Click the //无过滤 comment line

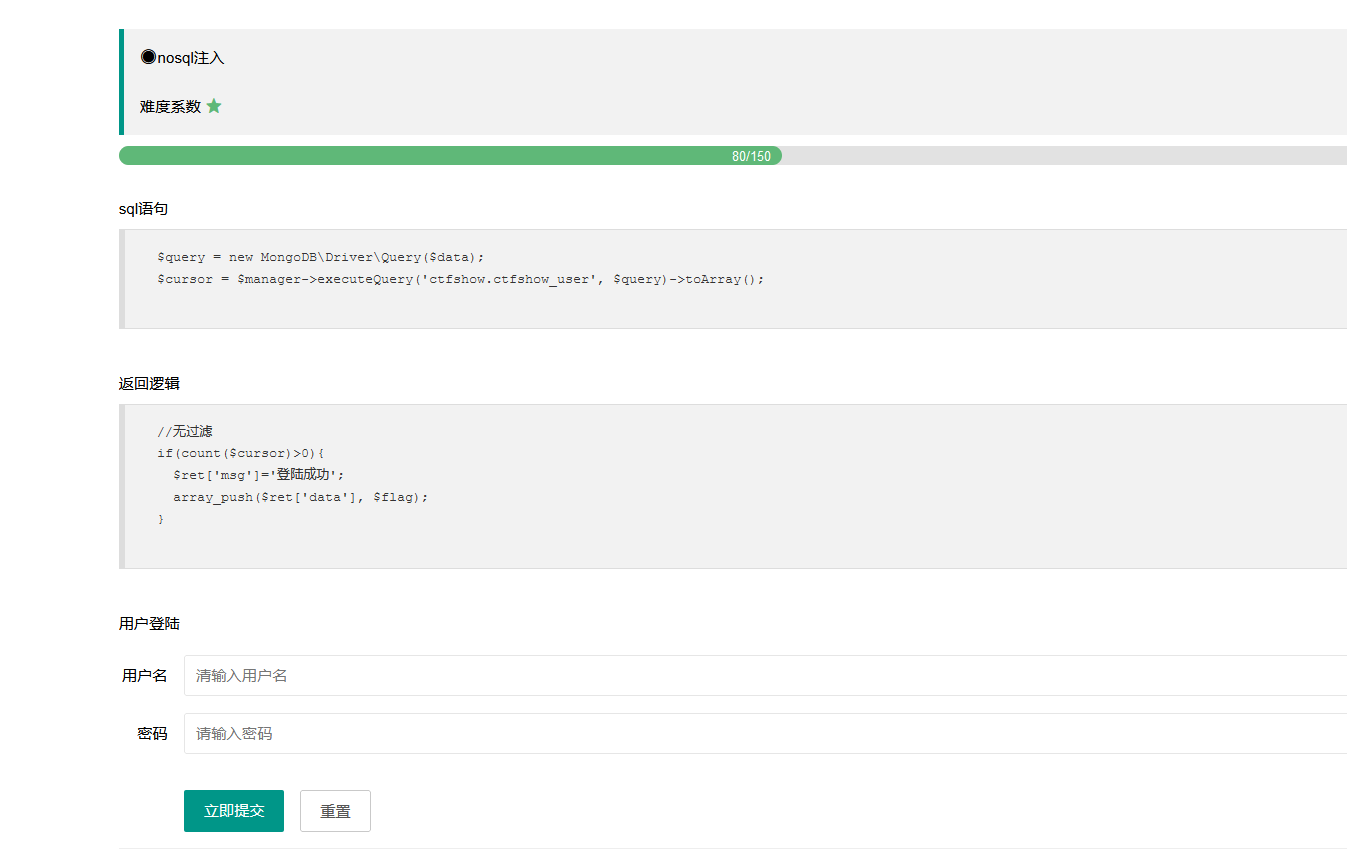click(x=185, y=431)
